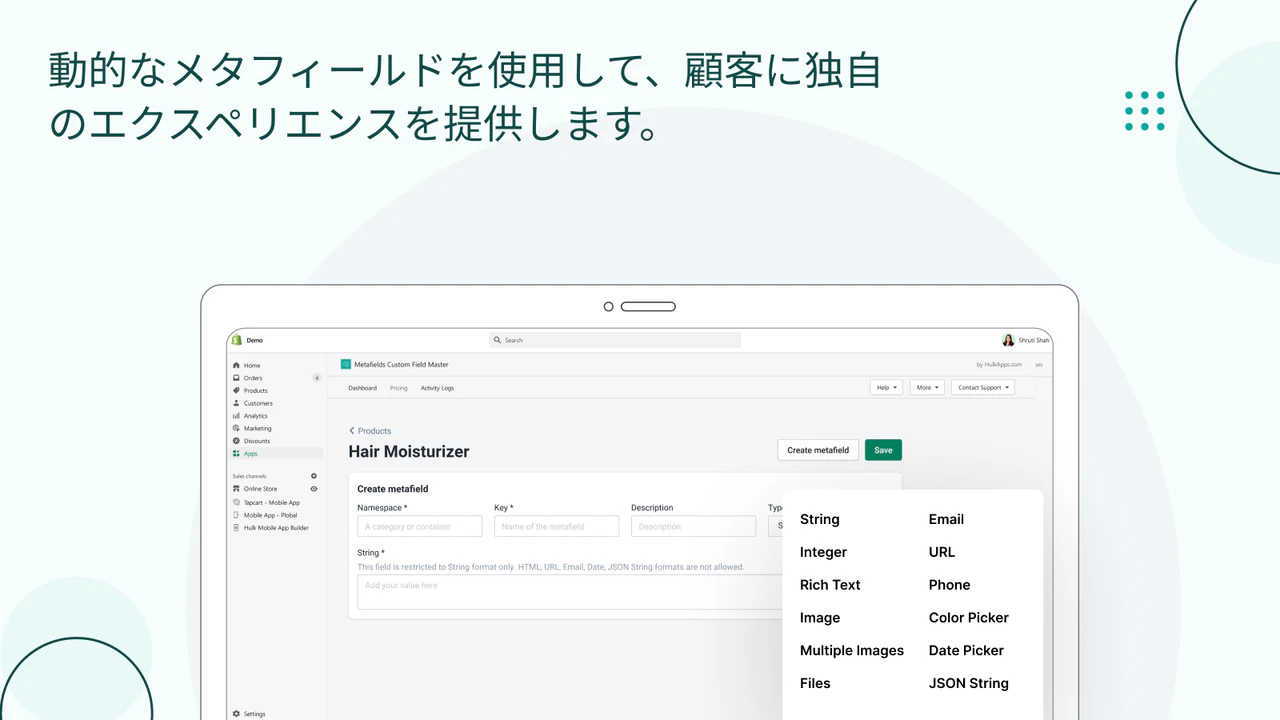Choose Date Picker from type list

coord(966,651)
